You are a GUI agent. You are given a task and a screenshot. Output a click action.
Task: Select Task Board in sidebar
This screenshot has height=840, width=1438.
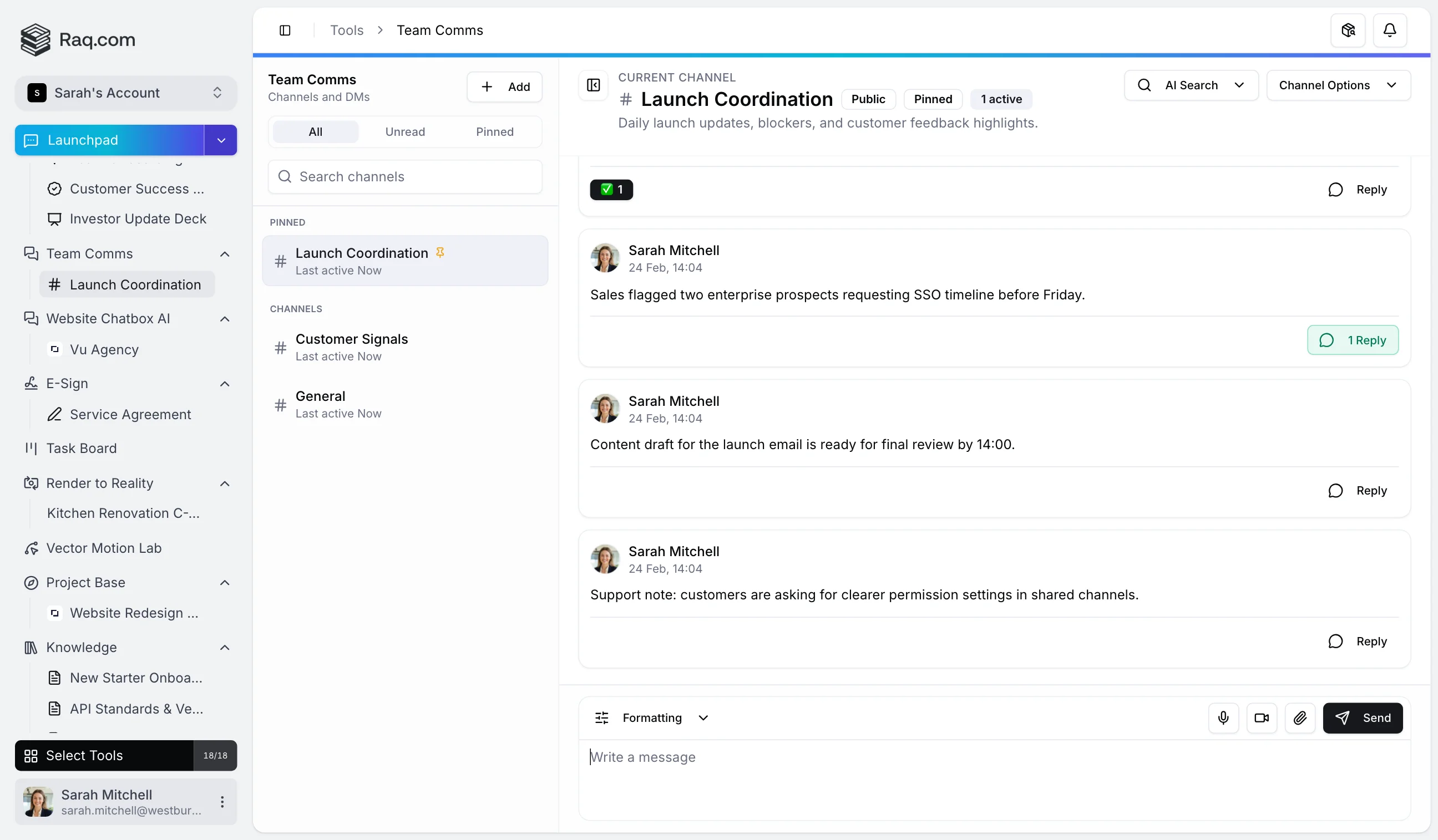(x=82, y=448)
